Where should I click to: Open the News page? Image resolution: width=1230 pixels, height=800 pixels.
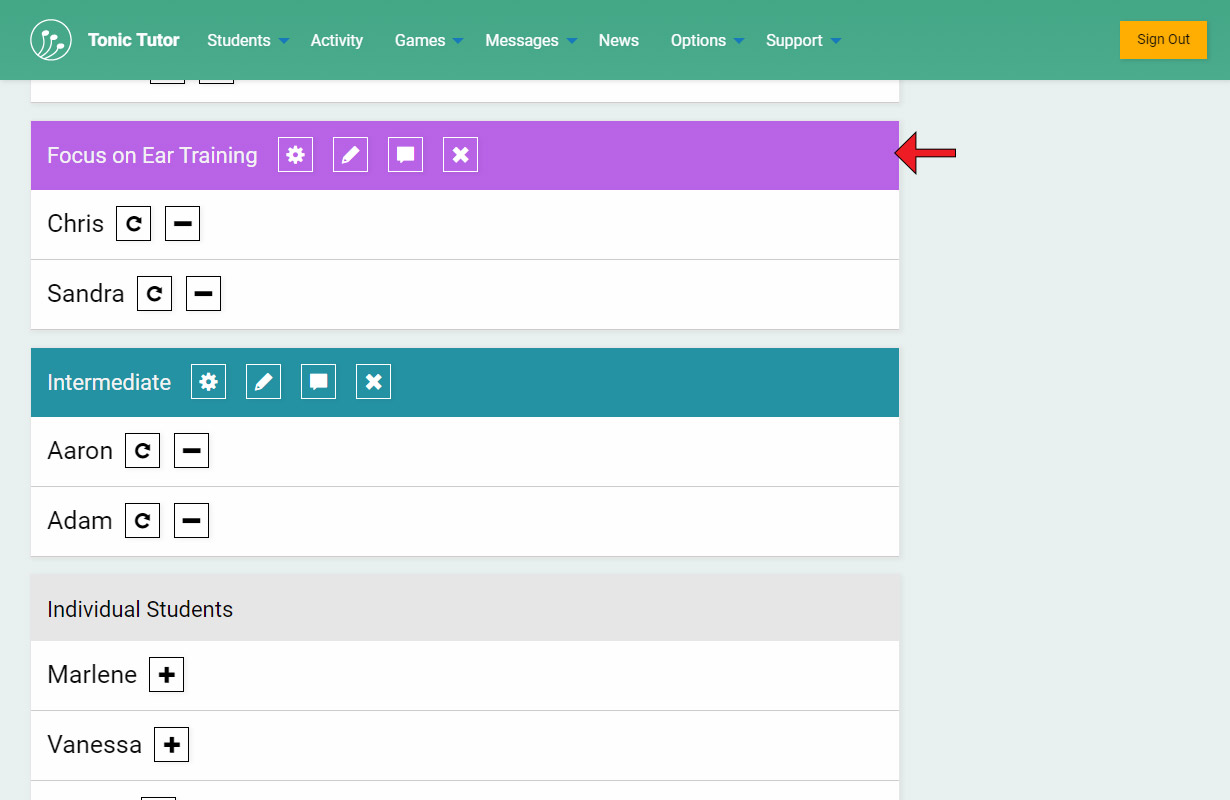(618, 40)
